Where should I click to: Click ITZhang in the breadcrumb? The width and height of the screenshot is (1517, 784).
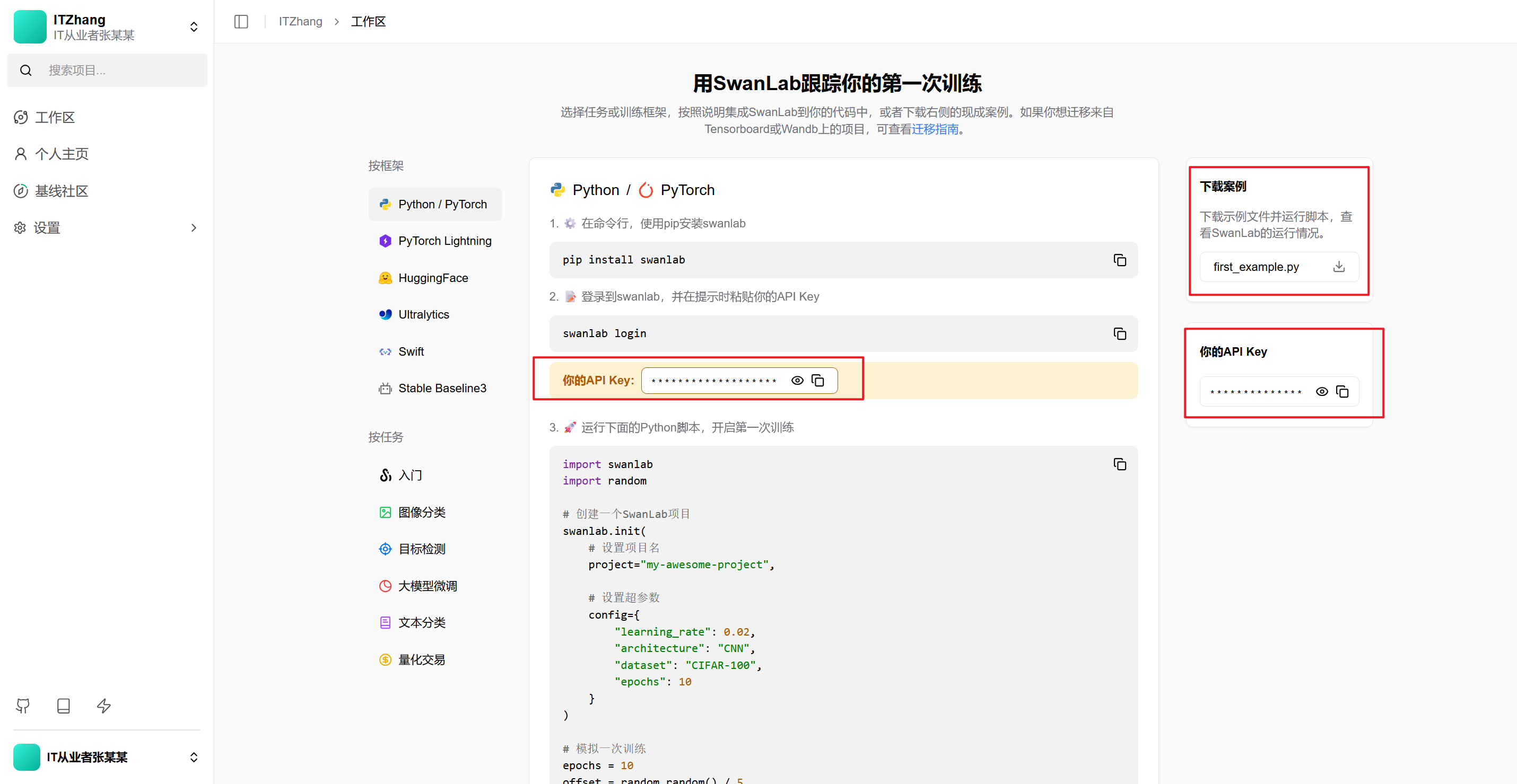300,22
